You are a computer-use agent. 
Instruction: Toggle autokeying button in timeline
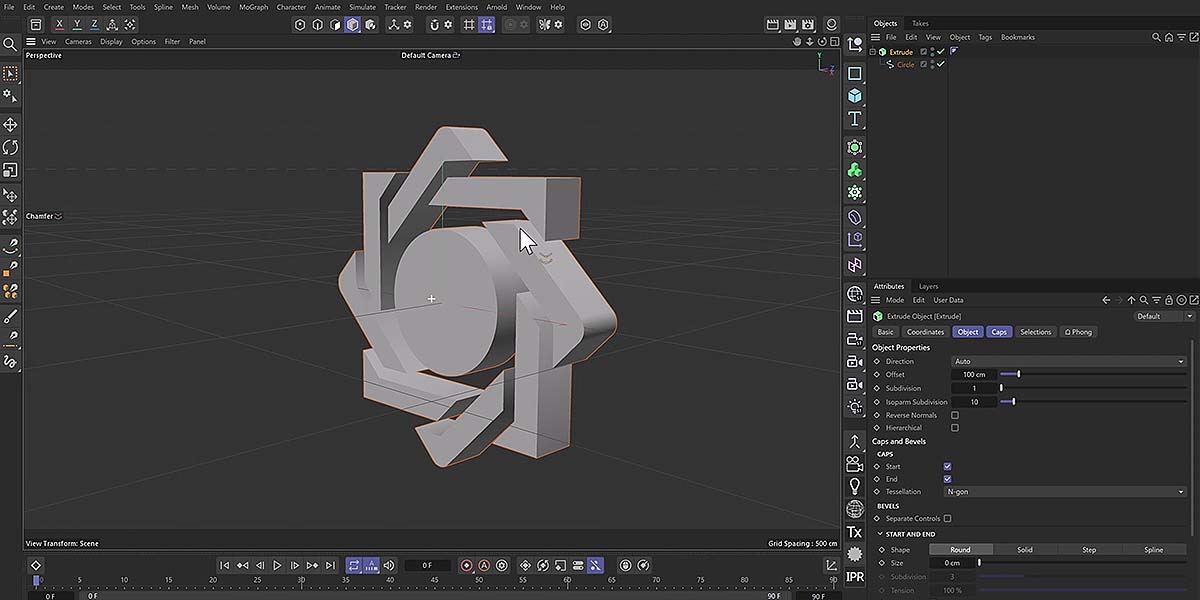484,565
